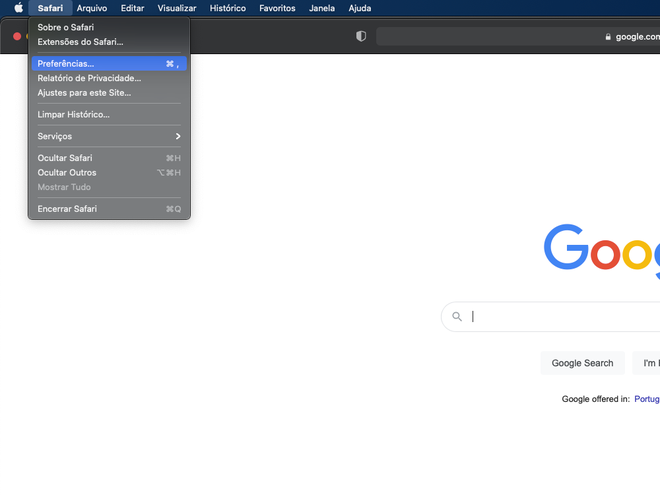This screenshot has height=495, width=660.
Task: Choose Extensões do Safari…
Action: 109,42
